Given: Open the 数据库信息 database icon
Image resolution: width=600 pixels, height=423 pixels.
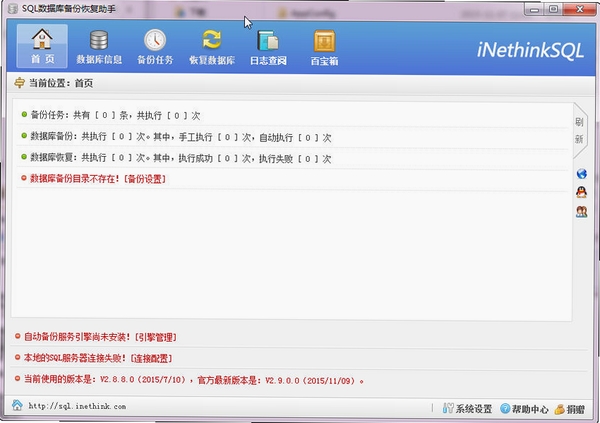Looking at the screenshot, I should (x=99, y=47).
